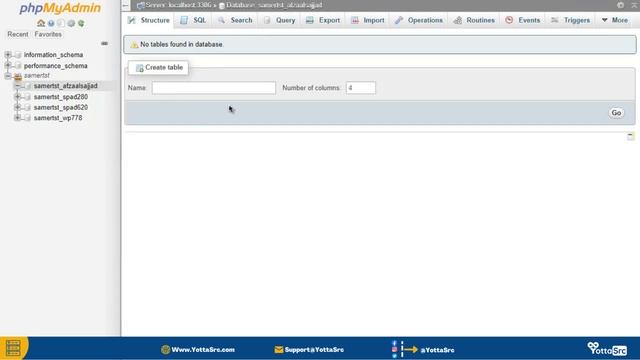
Task: Select performance_schema database in tree
Action: point(56,66)
